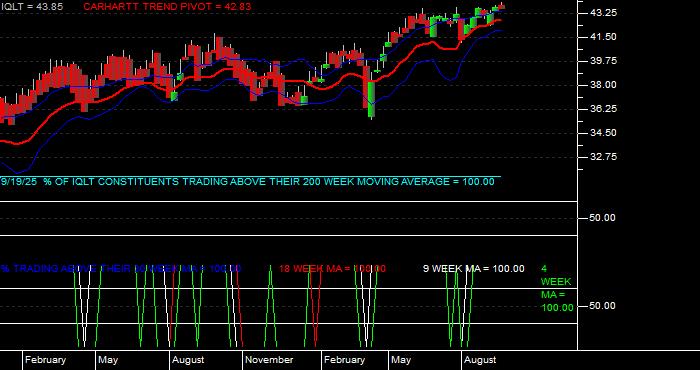This screenshot has width=700, height=370.
Task: Click the second May date marker
Action: (x=401, y=360)
